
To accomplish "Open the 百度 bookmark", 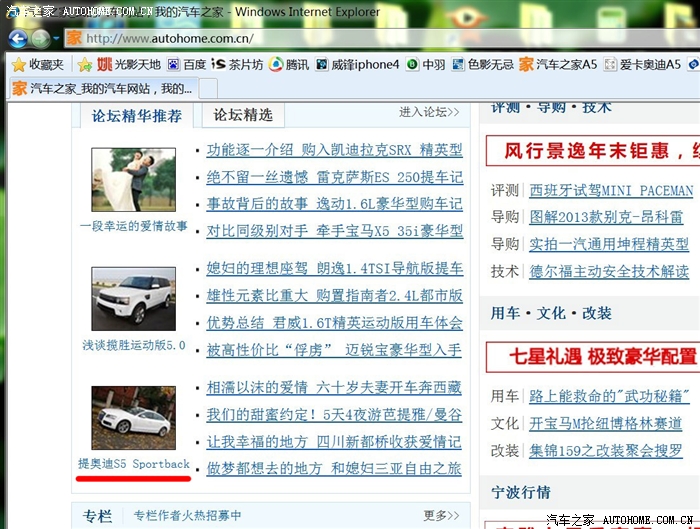I will coord(187,65).
